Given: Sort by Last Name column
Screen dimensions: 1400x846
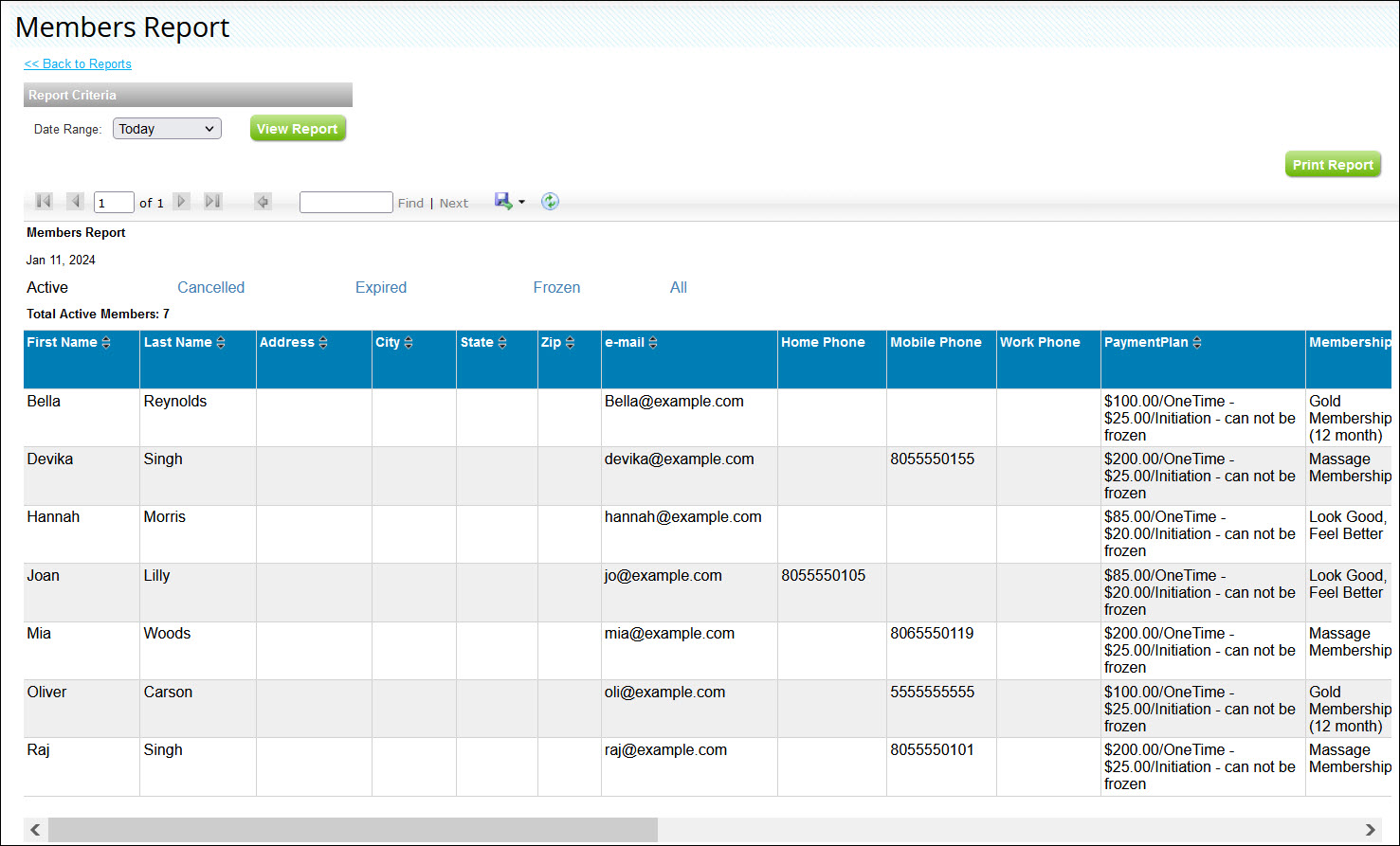Looking at the screenshot, I should point(221,343).
